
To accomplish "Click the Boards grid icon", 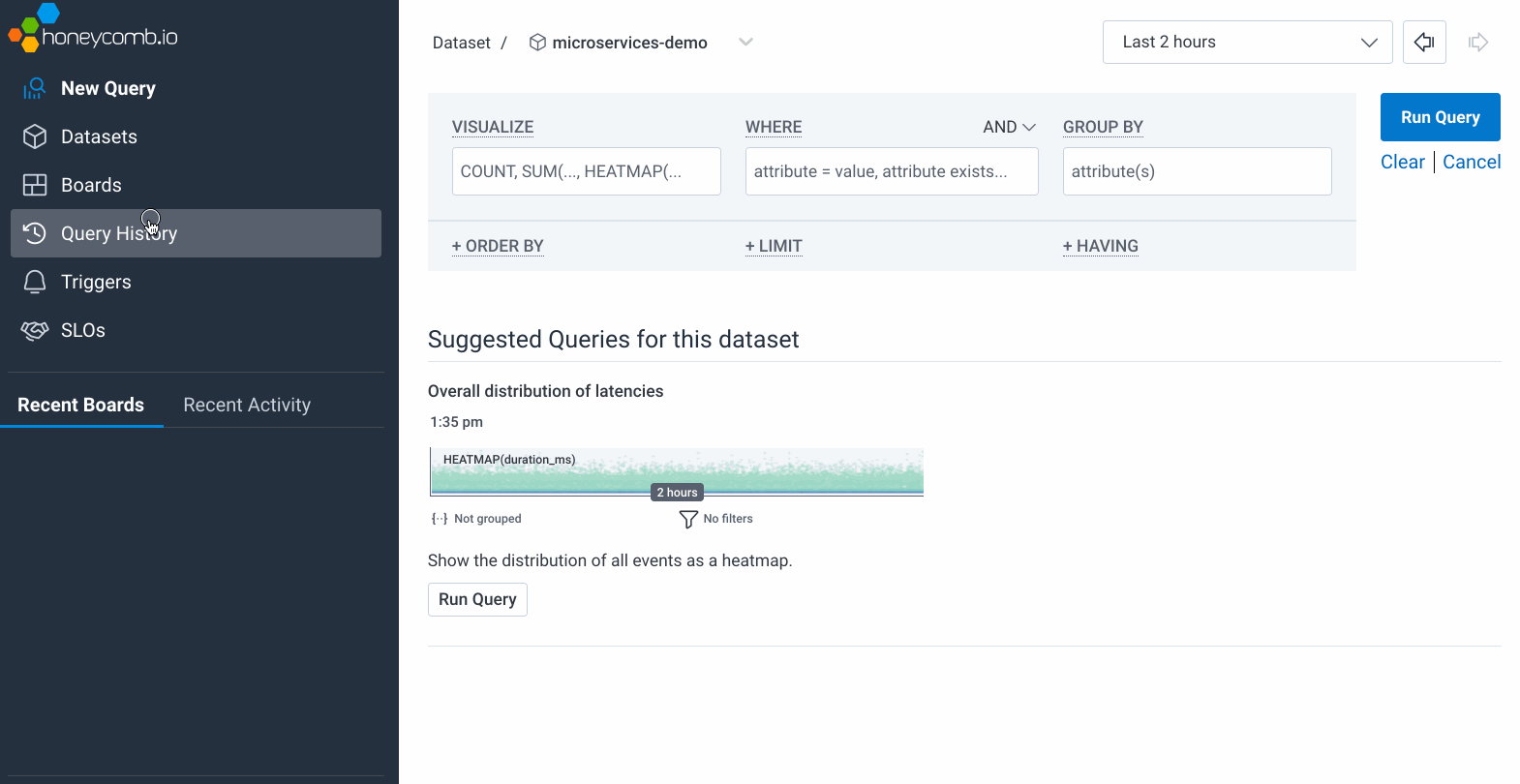I will click(x=35, y=185).
